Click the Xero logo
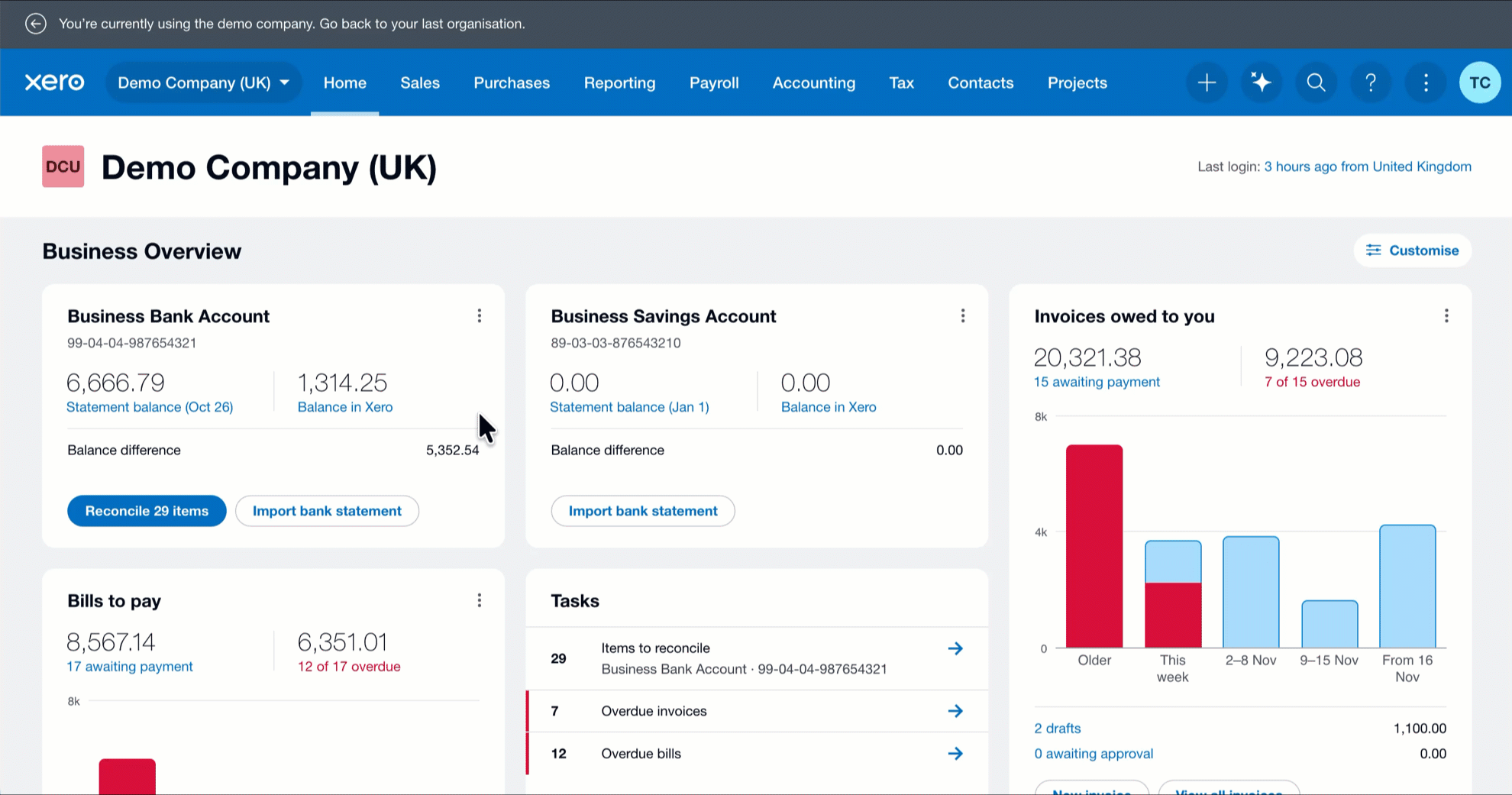 (54, 82)
